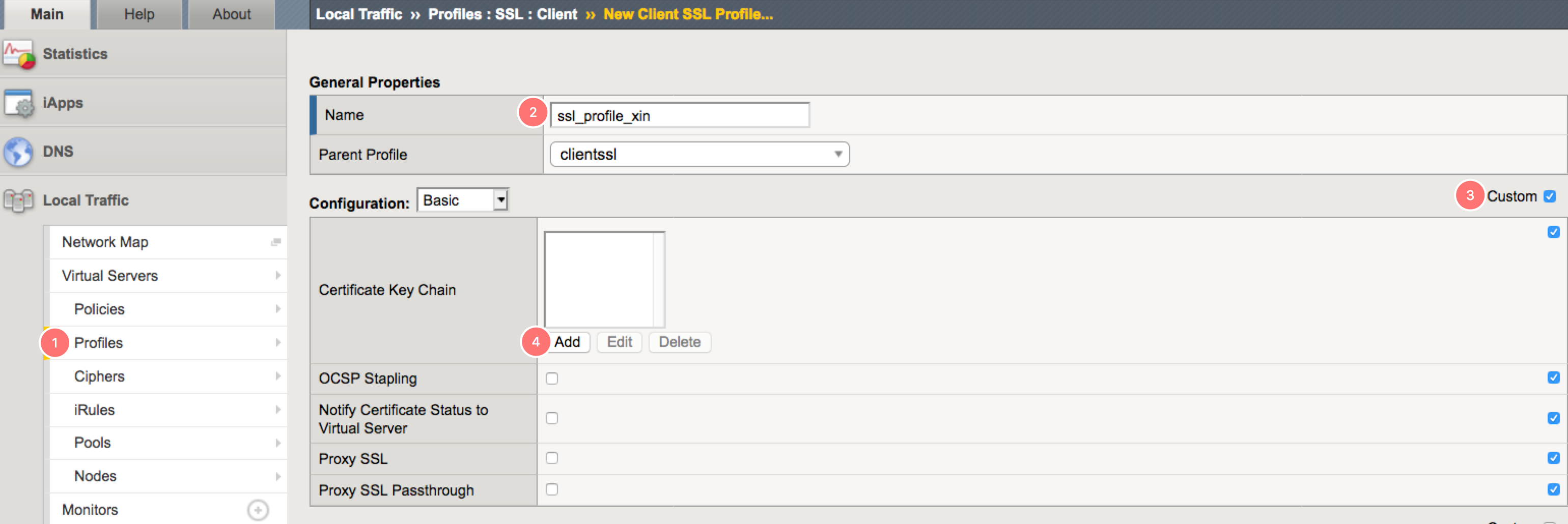Viewport: 1568px width, 524px height.
Task: Check the Proxy SSL Passthrough option
Action: tap(551, 489)
